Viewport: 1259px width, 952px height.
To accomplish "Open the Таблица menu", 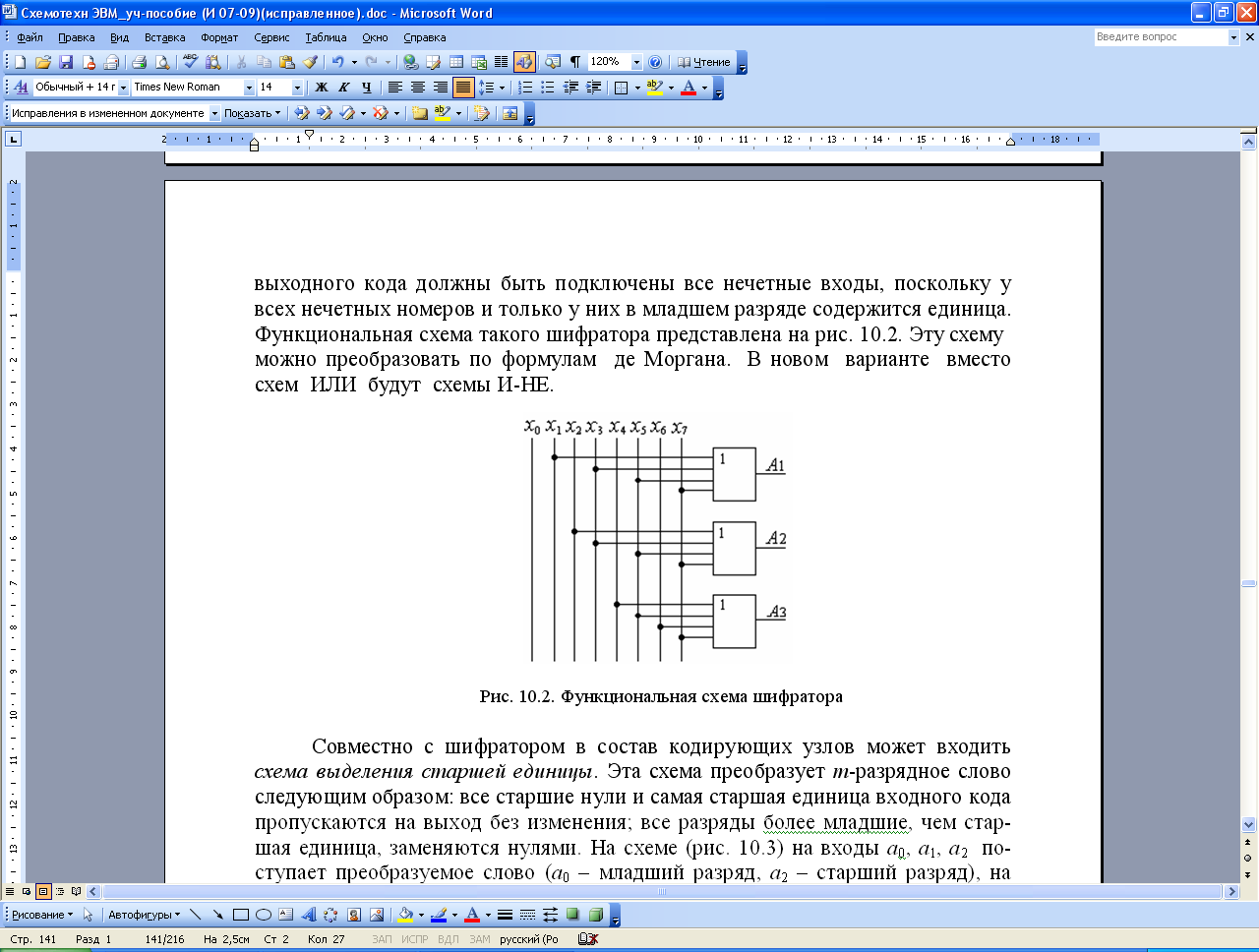I will [326, 37].
